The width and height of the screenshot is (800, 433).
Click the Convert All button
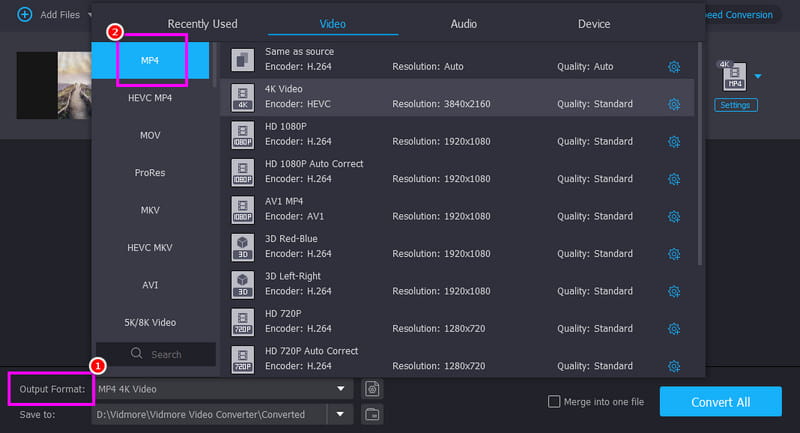tap(720, 402)
